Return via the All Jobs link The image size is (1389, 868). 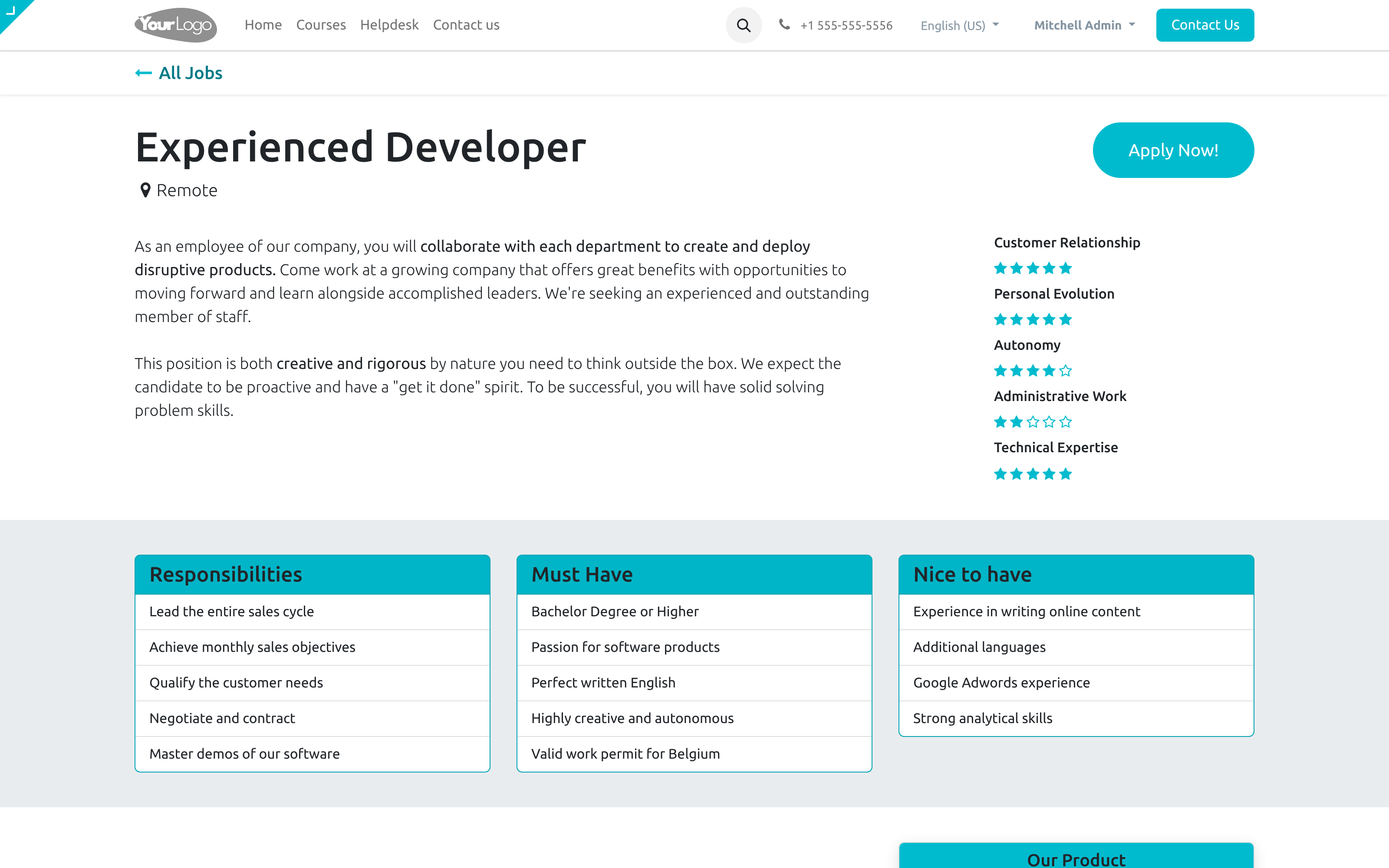(x=191, y=73)
